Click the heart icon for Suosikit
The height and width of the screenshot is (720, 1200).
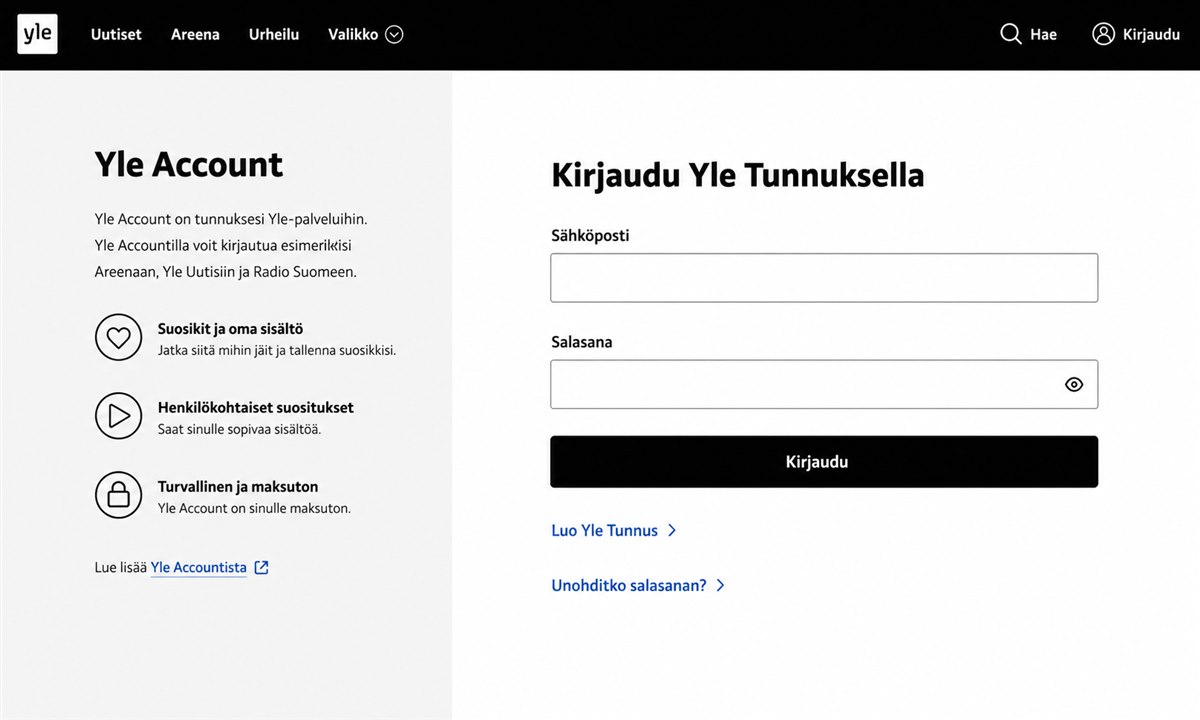tap(119, 337)
